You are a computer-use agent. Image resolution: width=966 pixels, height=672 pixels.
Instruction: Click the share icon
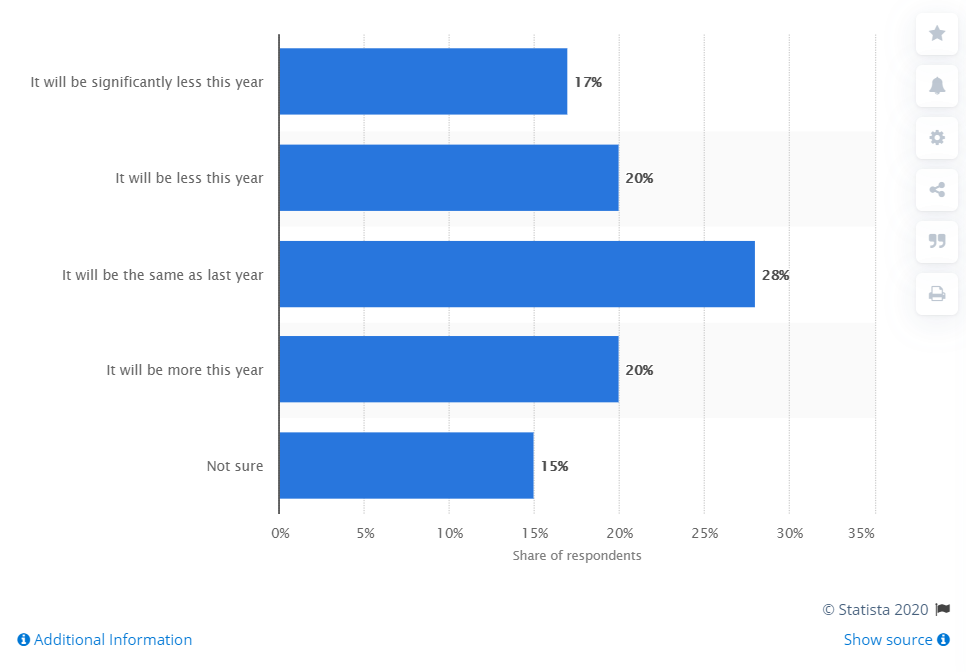937,190
